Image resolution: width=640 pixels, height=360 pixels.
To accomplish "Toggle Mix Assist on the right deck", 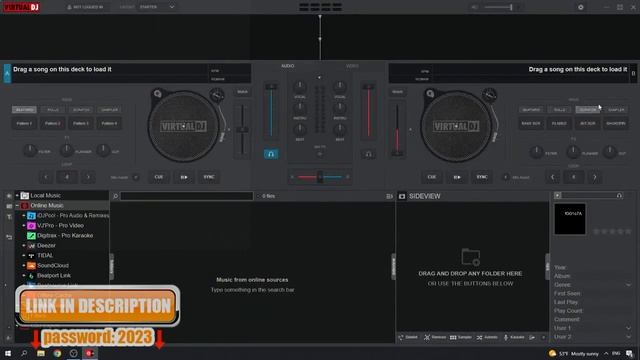I will pos(506,177).
